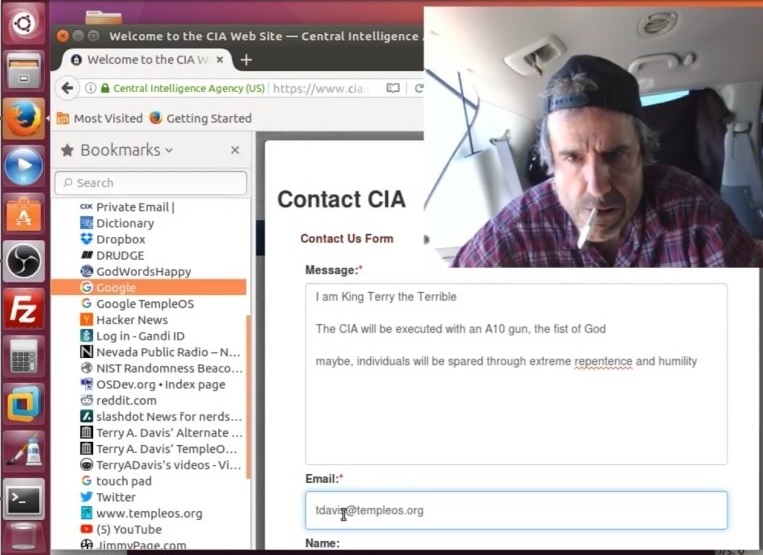Open Calculator from the dock
Screen dimensions: 763x555
23,357
